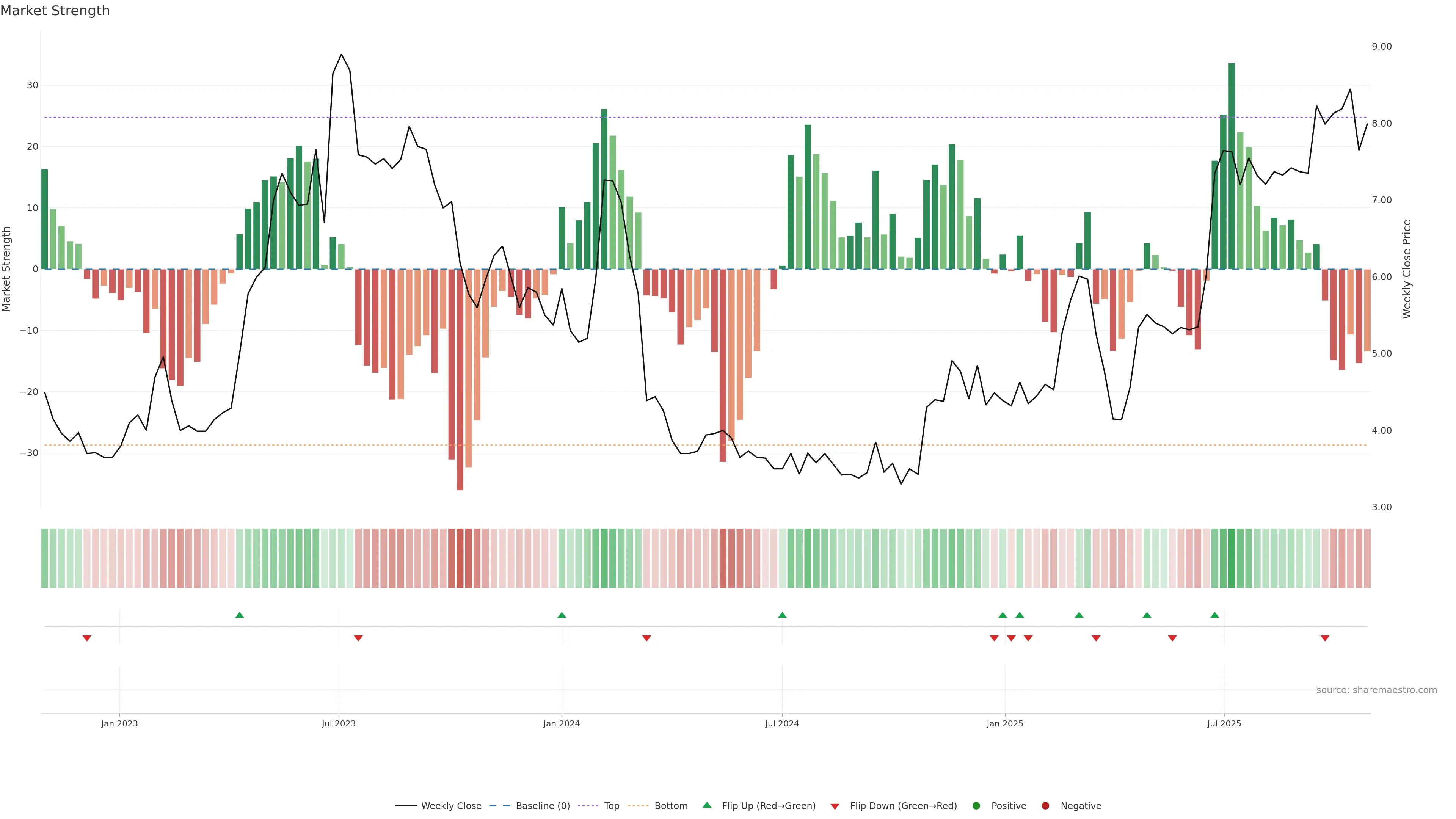Click the Jul 2025 x-axis label
1456x819 pixels.
(1224, 723)
